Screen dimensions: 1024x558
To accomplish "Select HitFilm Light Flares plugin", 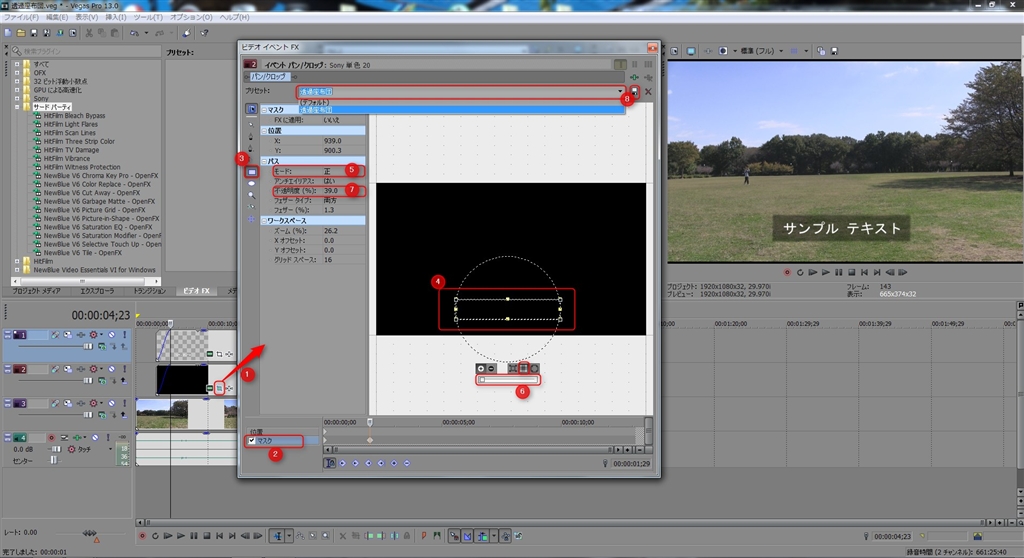I will (x=71, y=124).
